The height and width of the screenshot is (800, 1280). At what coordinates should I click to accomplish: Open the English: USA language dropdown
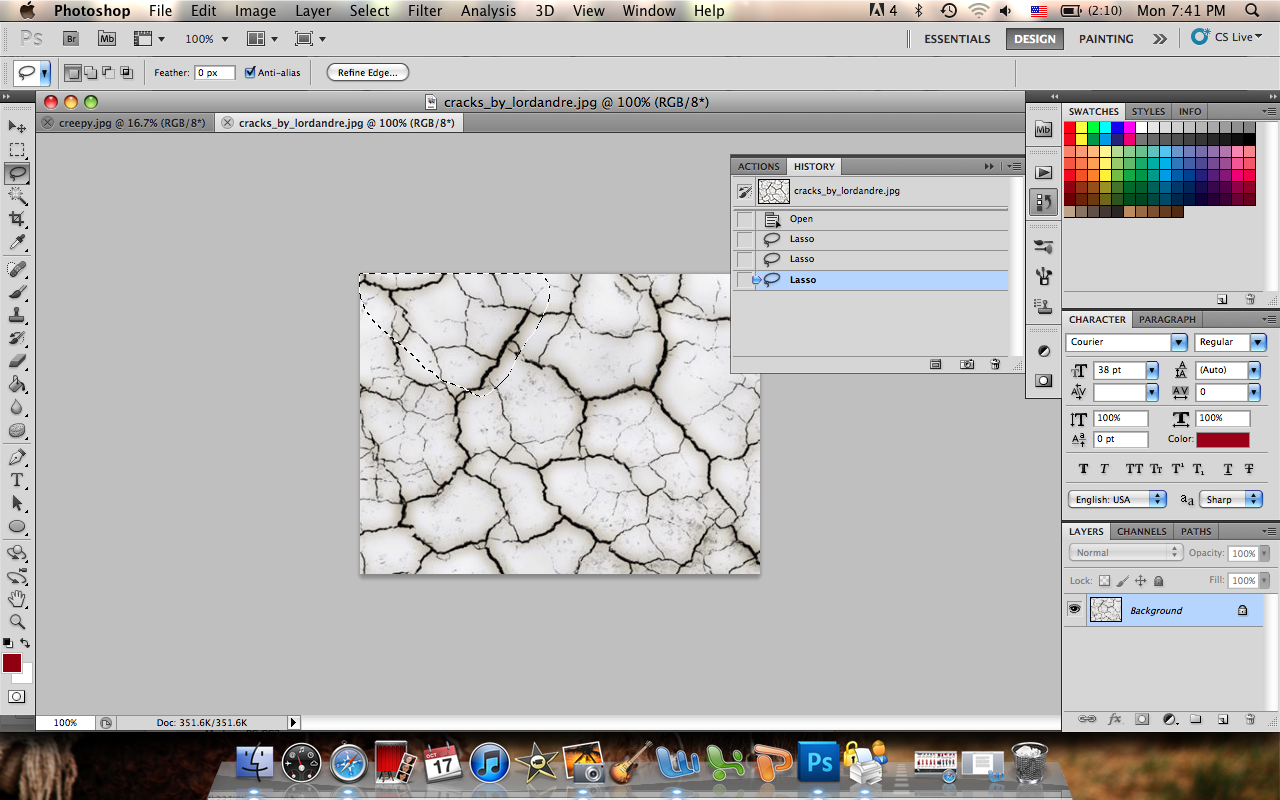[1117, 499]
